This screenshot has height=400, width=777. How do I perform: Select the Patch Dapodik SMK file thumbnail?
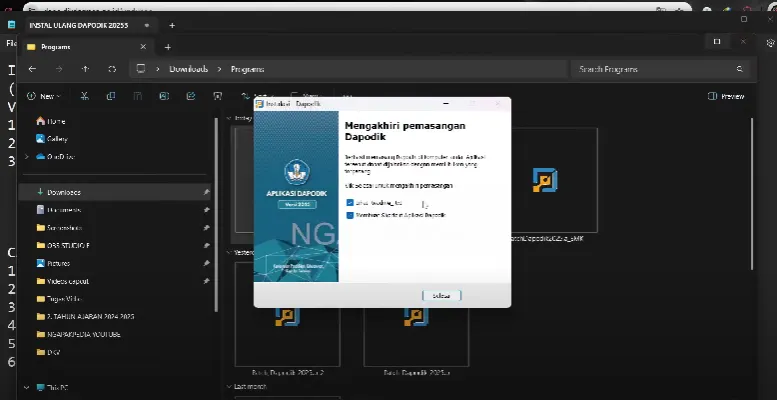pos(545,180)
